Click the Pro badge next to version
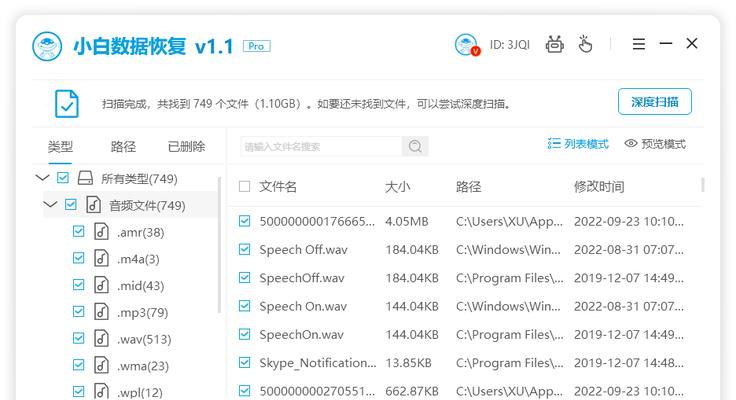 tap(256, 46)
